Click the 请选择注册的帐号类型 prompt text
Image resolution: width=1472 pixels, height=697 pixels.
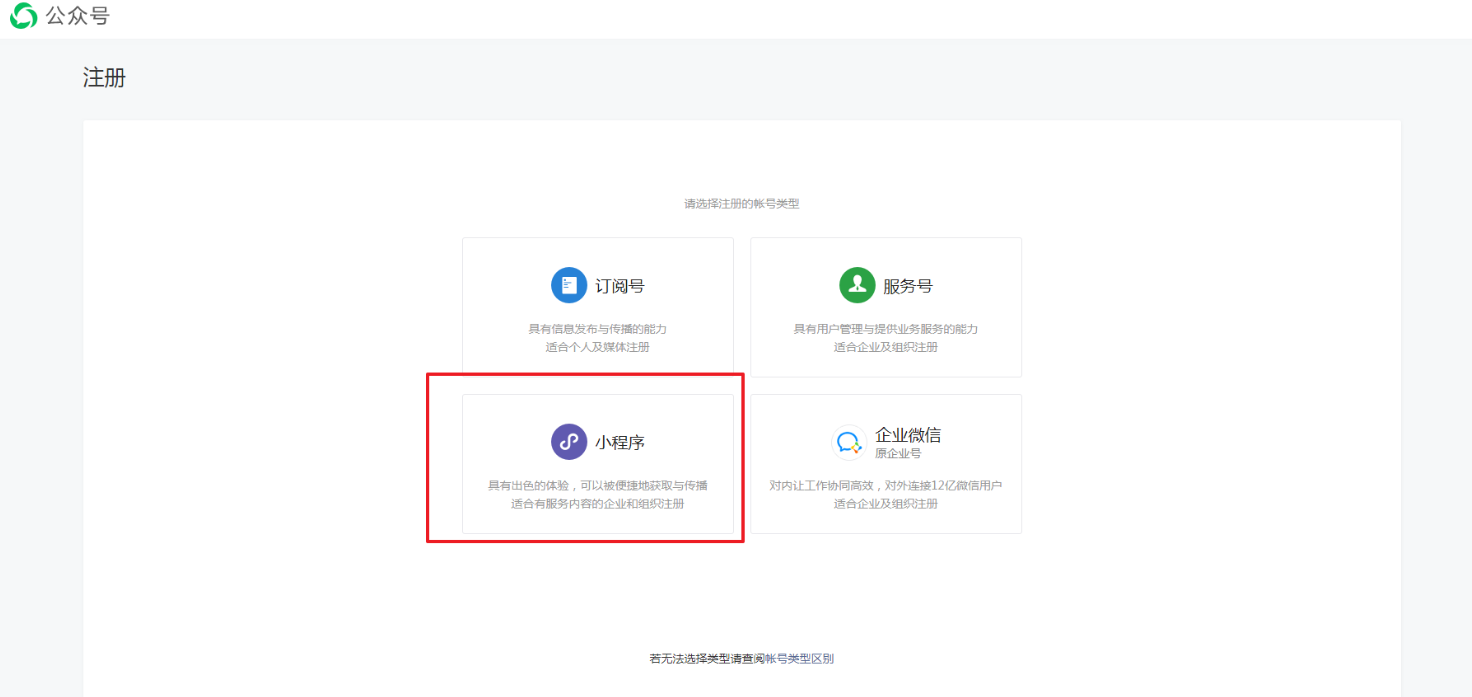coord(742,203)
